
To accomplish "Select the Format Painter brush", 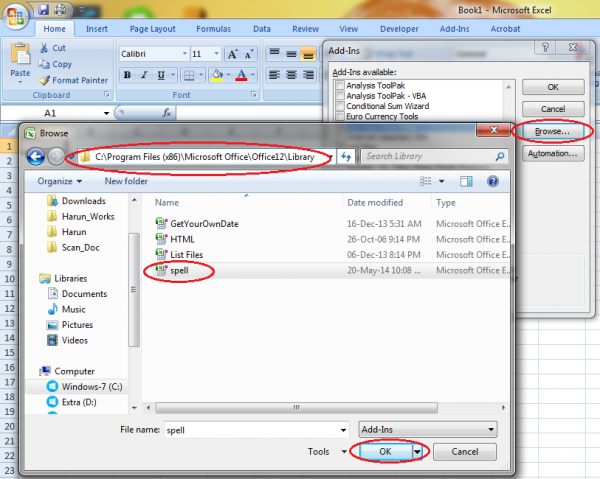I will (x=44, y=80).
